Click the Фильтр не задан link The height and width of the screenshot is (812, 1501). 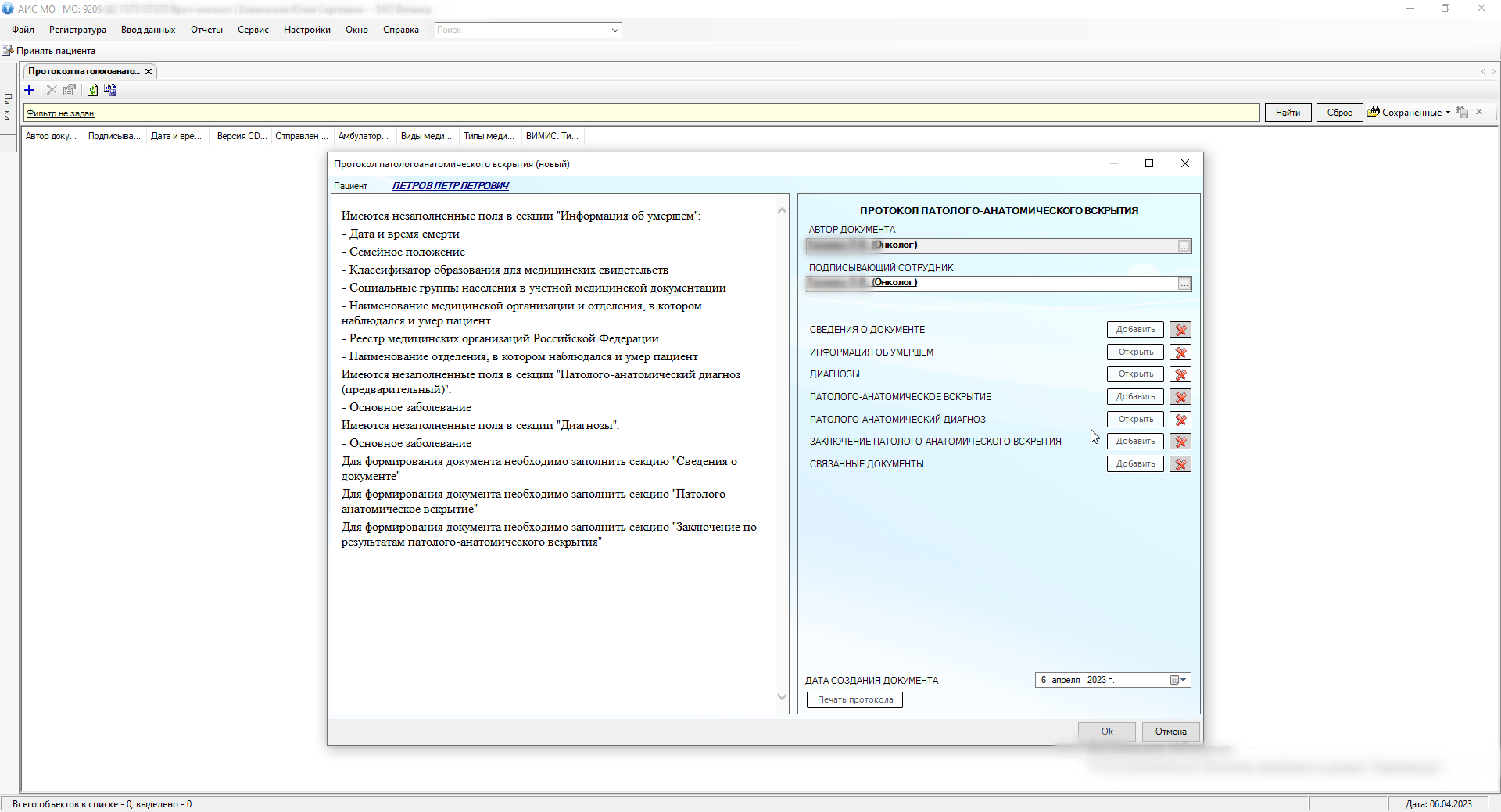[x=60, y=113]
